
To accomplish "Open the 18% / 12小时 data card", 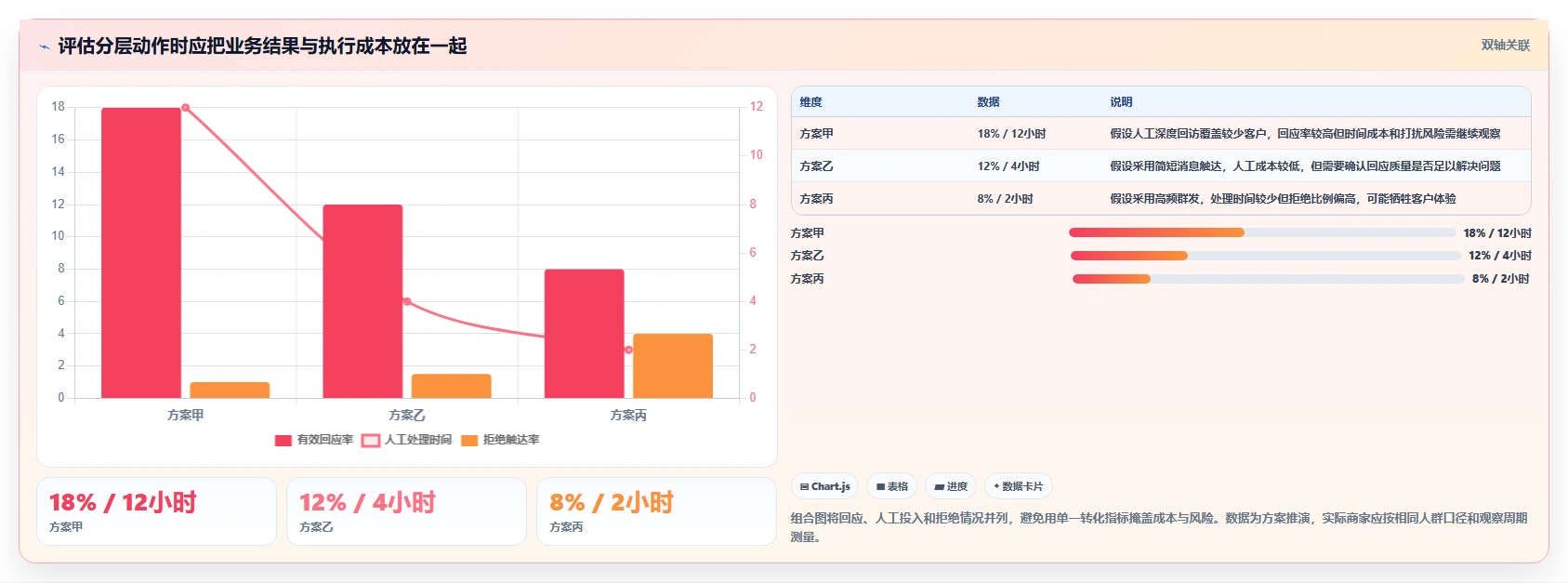I will pyautogui.click(x=156, y=511).
